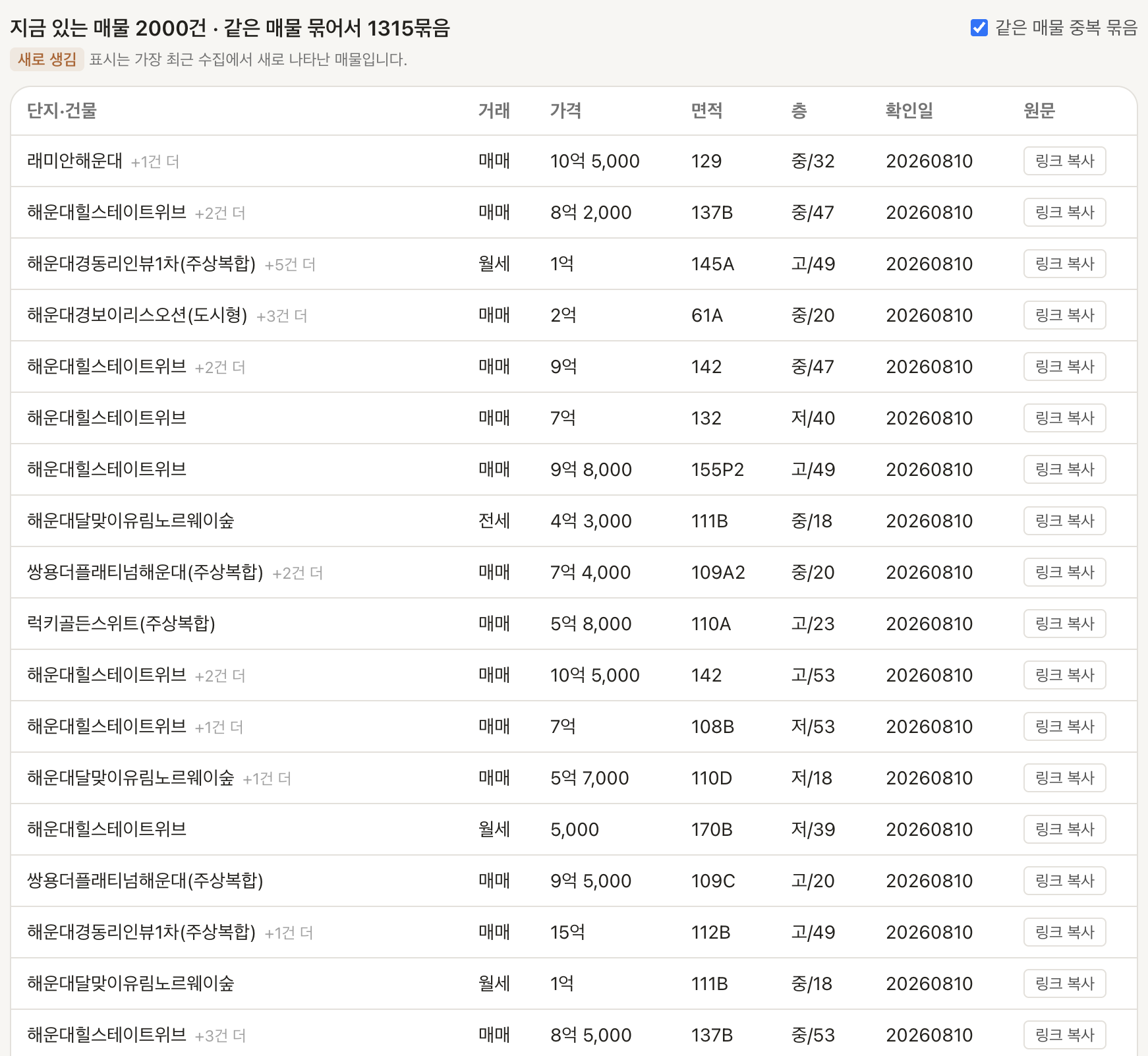Click 링크 복사 for 해운대경보이리스오션(도시형)
Viewport: 1148px width, 1056px height.
[1064, 315]
